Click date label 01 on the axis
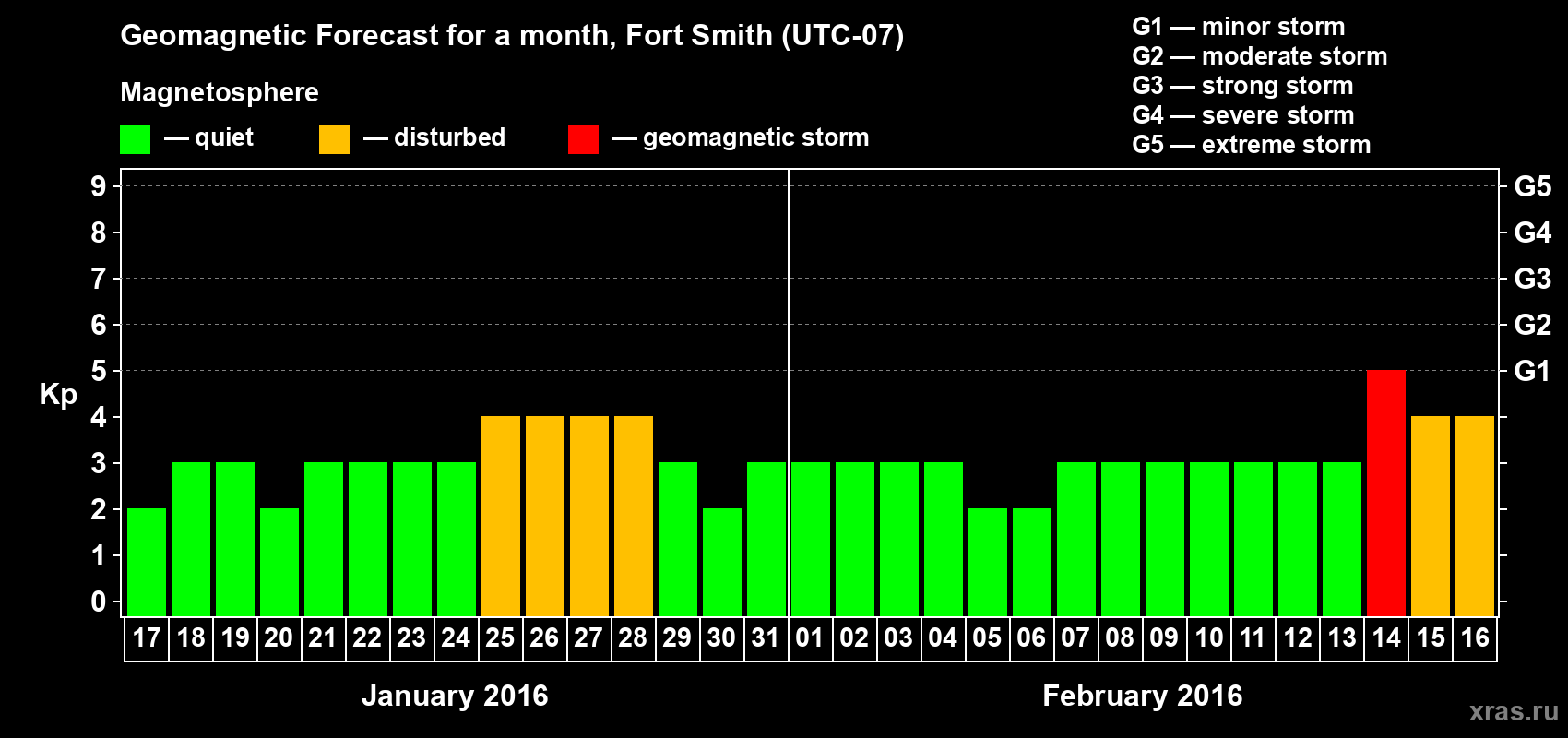Screen dimensions: 1568x738 click(810, 638)
